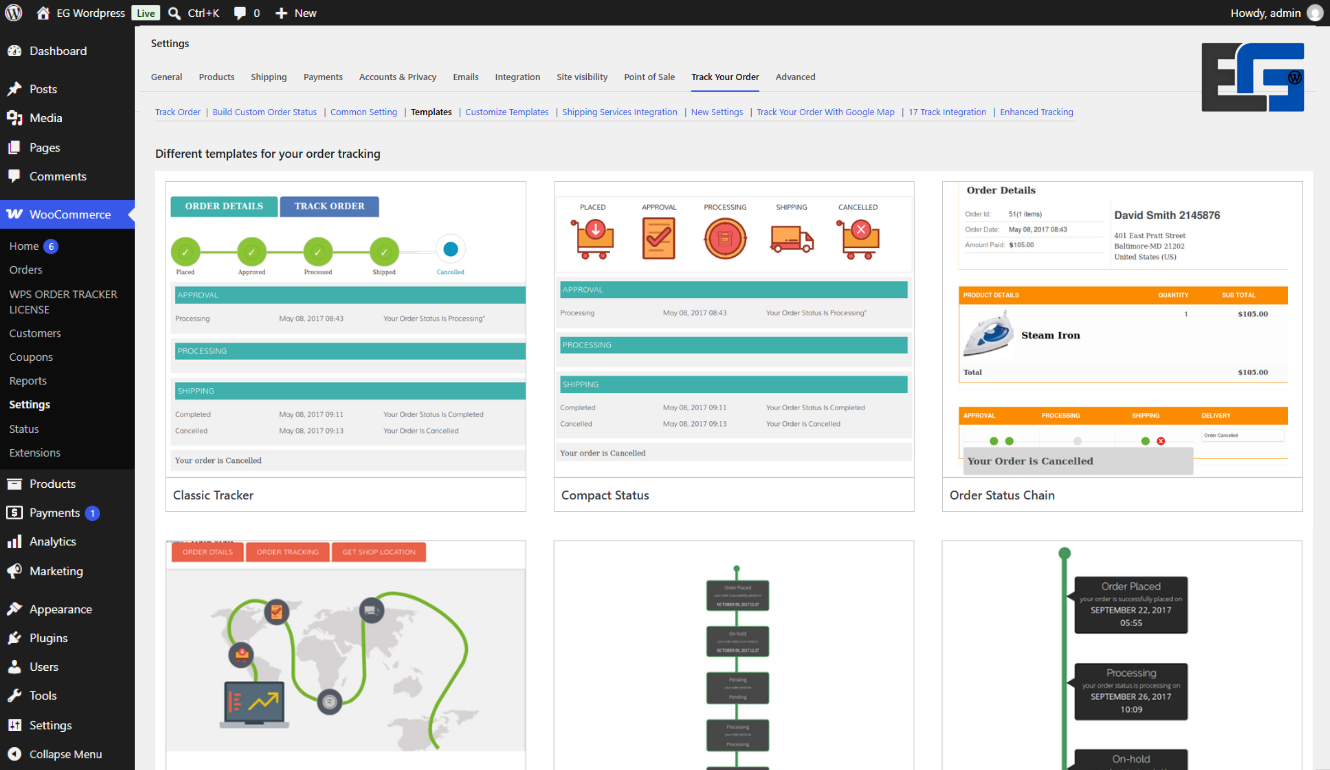Select the Classic Tracker template thumbnail
Image resolution: width=1330 pixels, height=770 pixels.
(346, 329)
